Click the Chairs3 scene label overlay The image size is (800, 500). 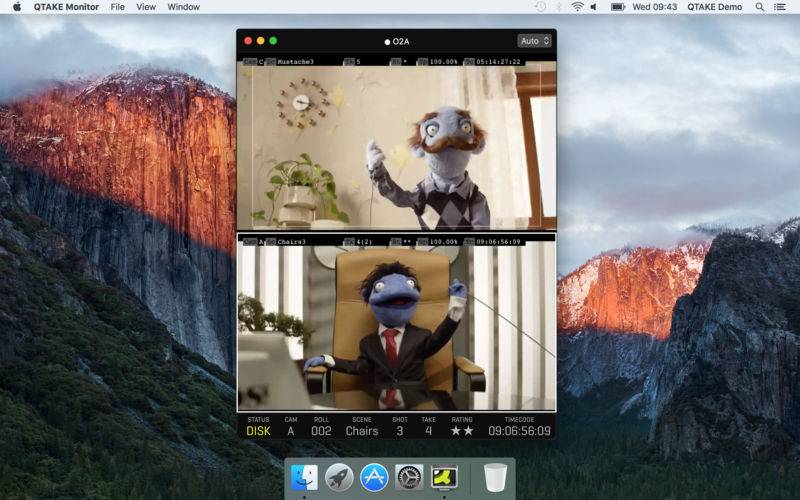(291, 242)
